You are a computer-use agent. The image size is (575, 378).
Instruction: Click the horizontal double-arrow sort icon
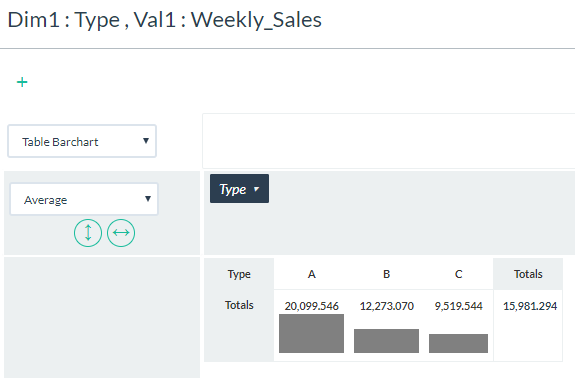tap(121, 233)
